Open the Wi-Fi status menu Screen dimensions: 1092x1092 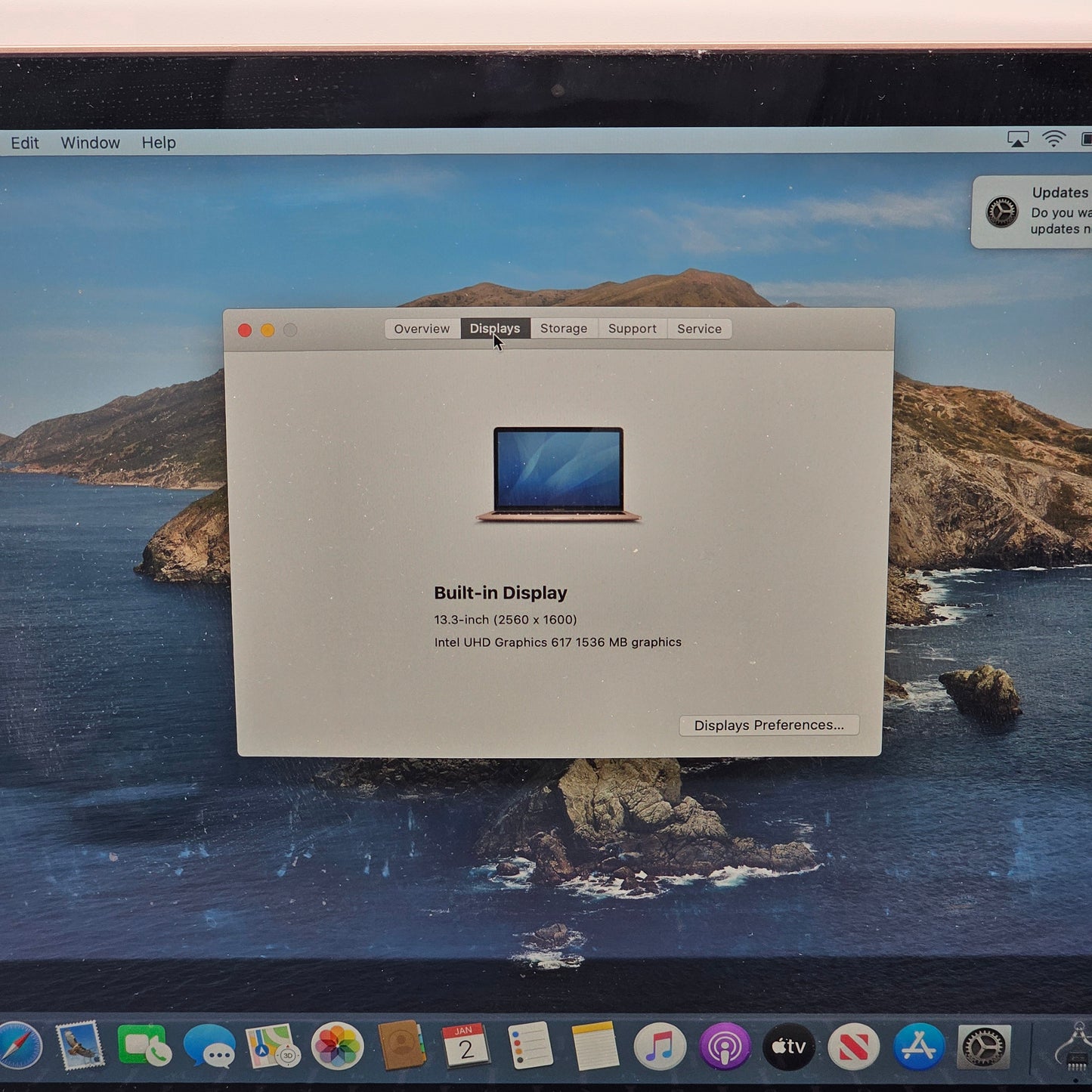pos(1053,138)
